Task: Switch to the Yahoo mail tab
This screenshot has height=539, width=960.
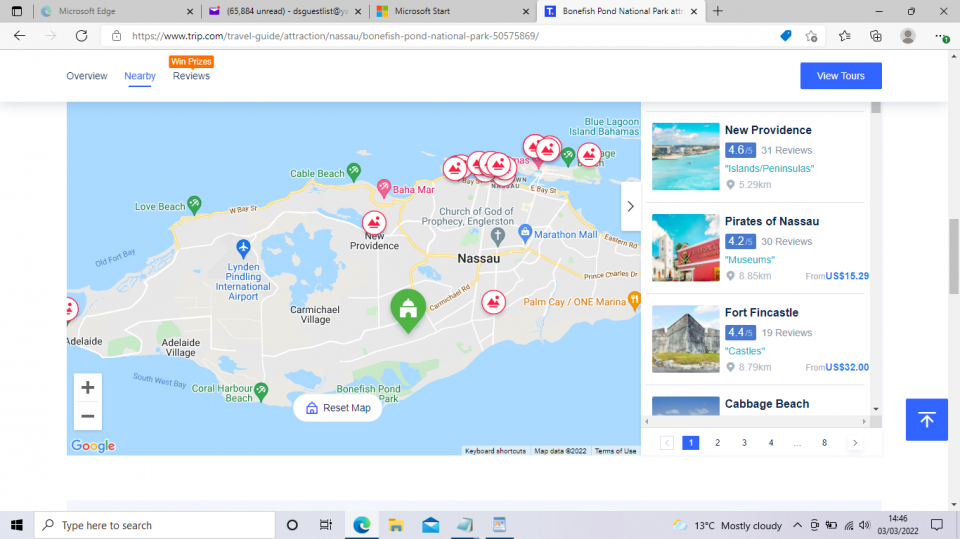Action: tap(285, 11)
